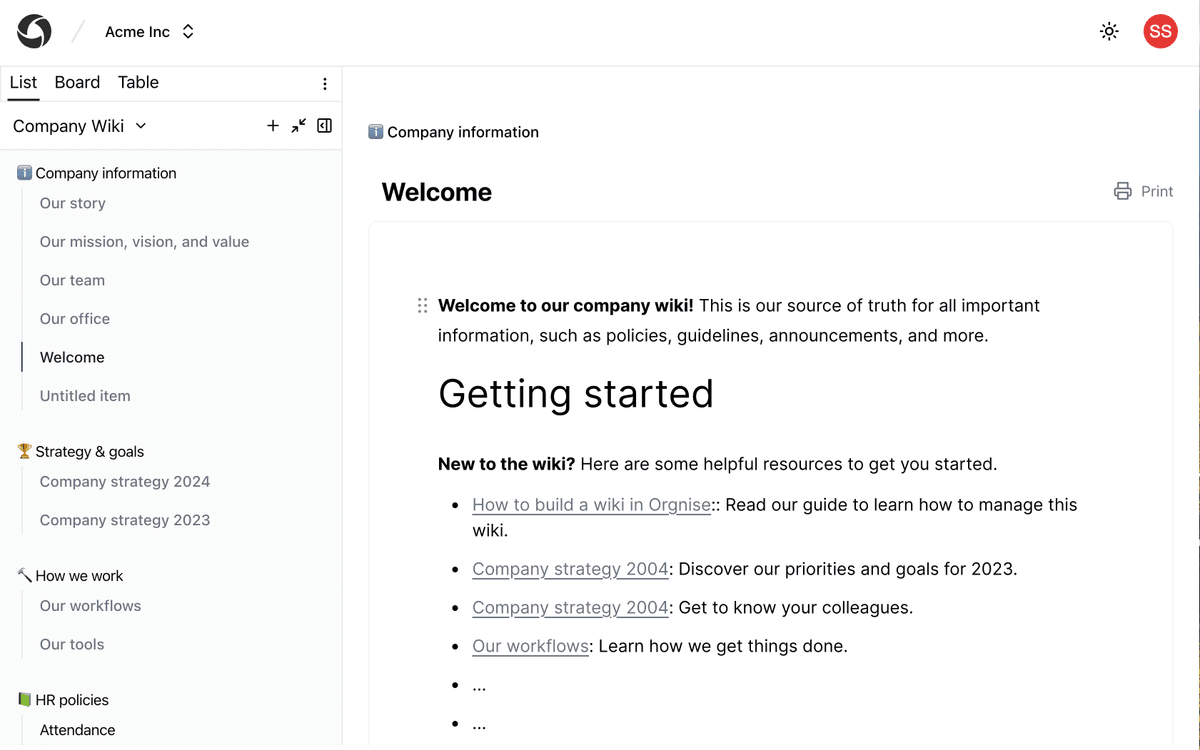Image resolution: width=1200 pixels, height=750 pixels.
Task: Open the three-dot view options menu
Action: point(325,84)
